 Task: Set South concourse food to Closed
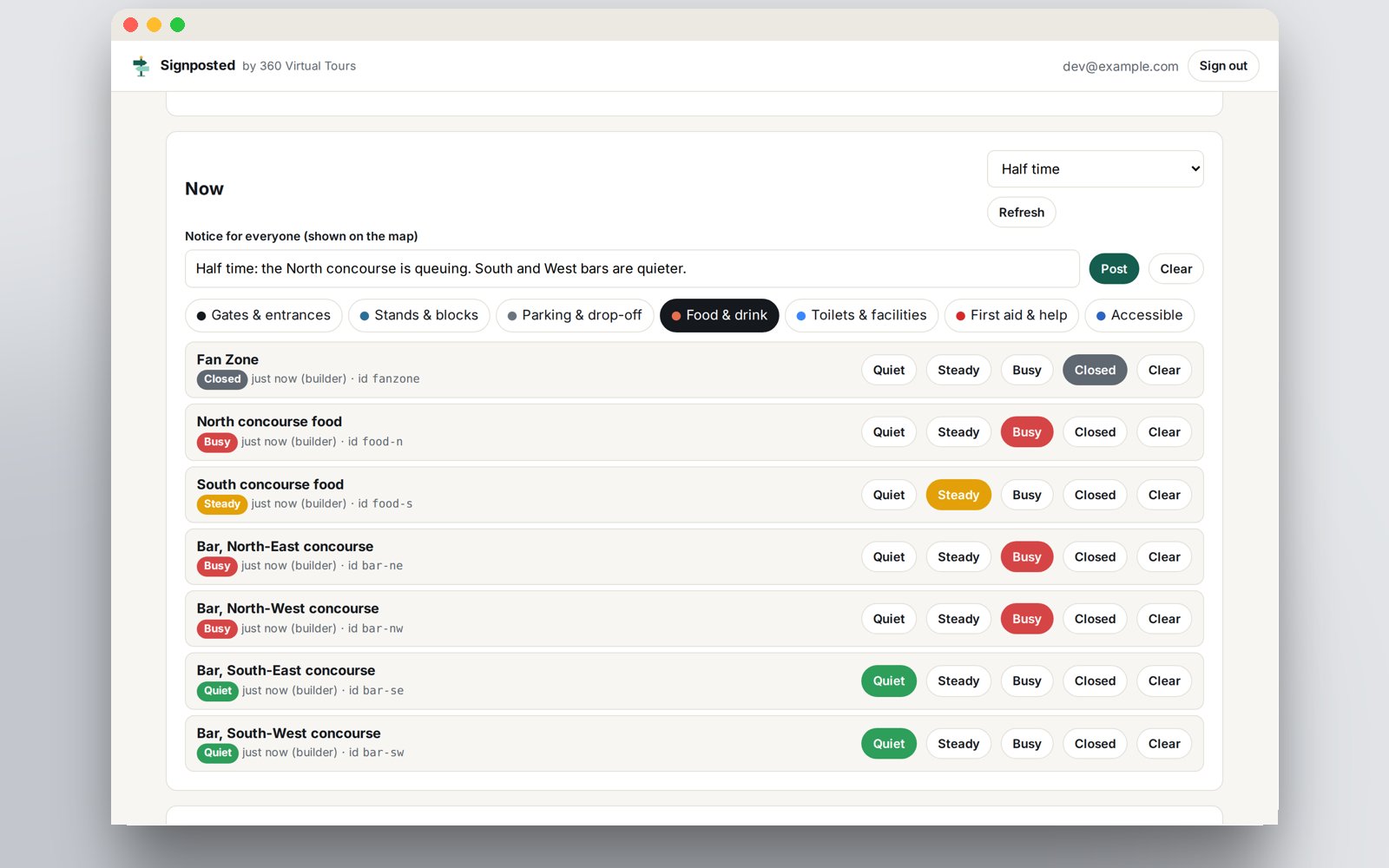click(1095, 495)
